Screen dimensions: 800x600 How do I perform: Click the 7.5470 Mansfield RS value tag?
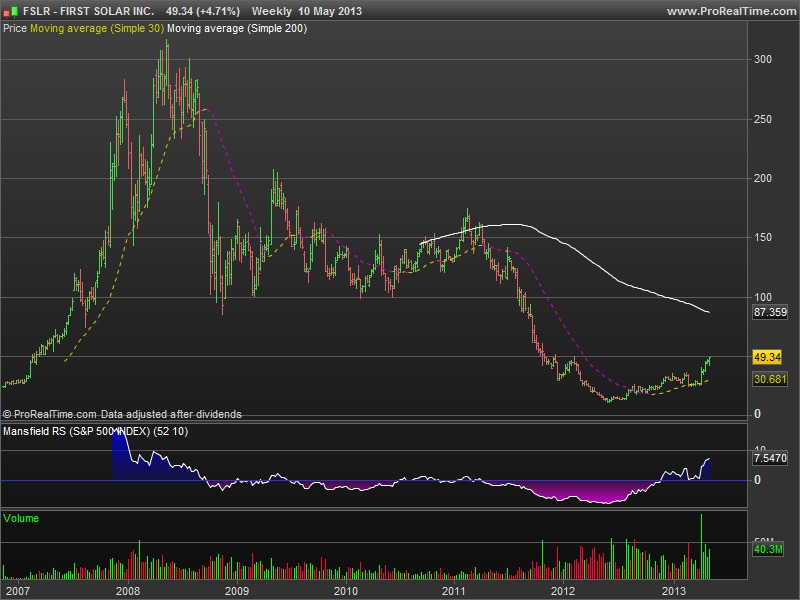pos(770,457)
